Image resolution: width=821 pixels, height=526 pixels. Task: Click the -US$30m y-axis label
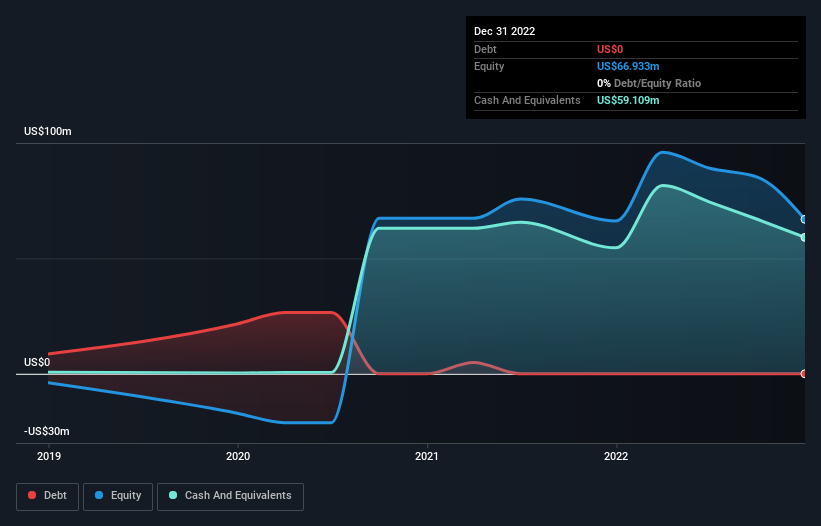pyautogui.click(x=47, y=431)
